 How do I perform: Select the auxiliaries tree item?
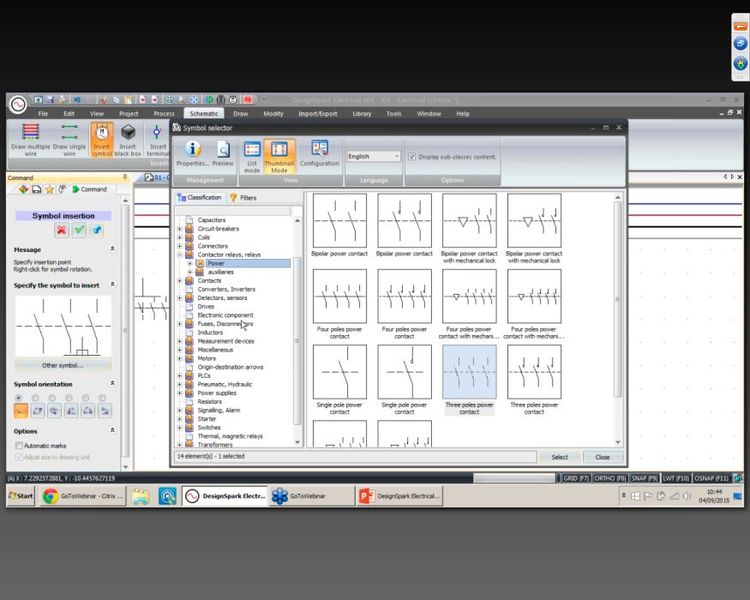click(221, 272)
